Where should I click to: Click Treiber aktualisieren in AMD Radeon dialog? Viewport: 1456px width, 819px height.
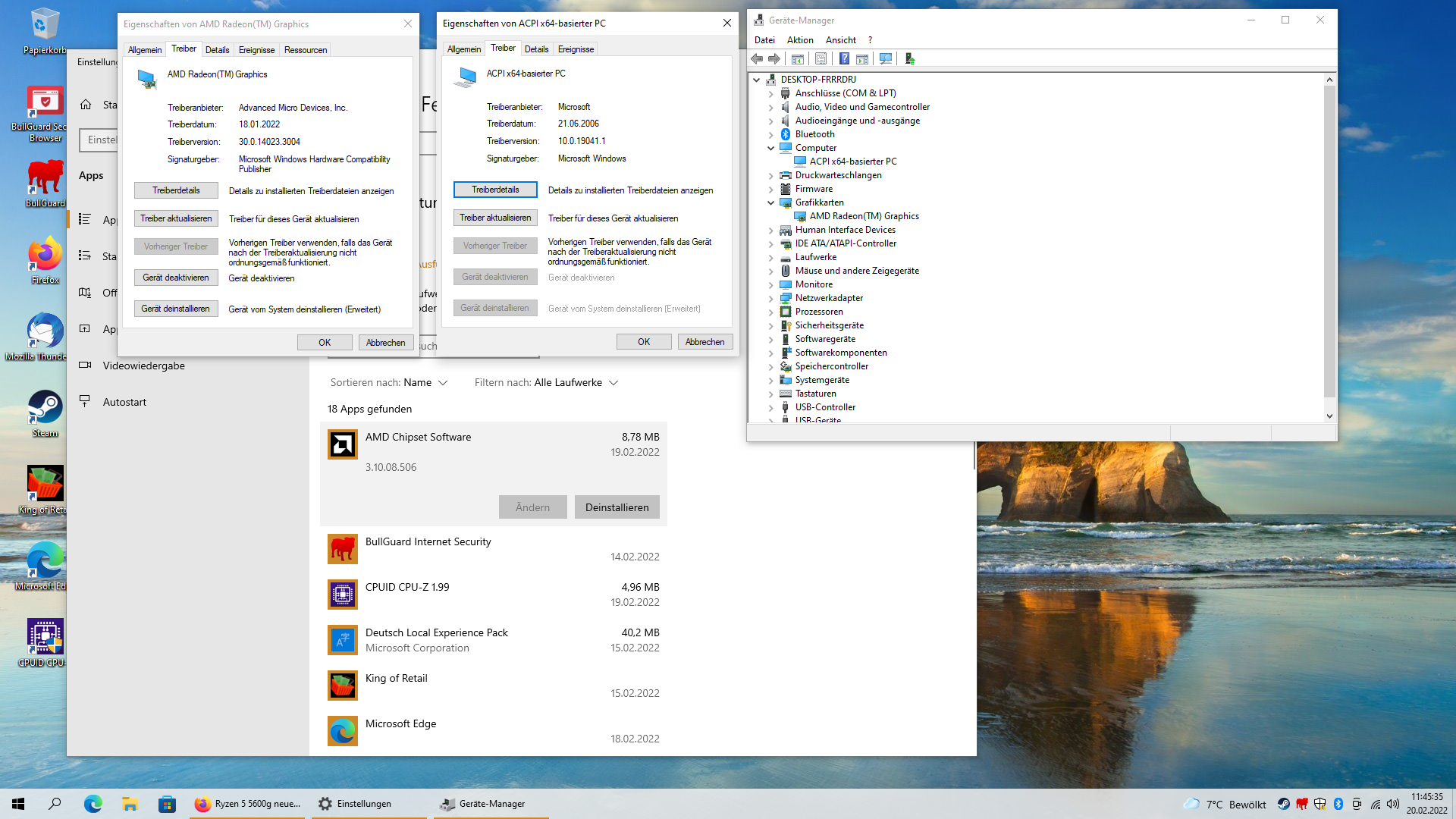click(176, 218)
